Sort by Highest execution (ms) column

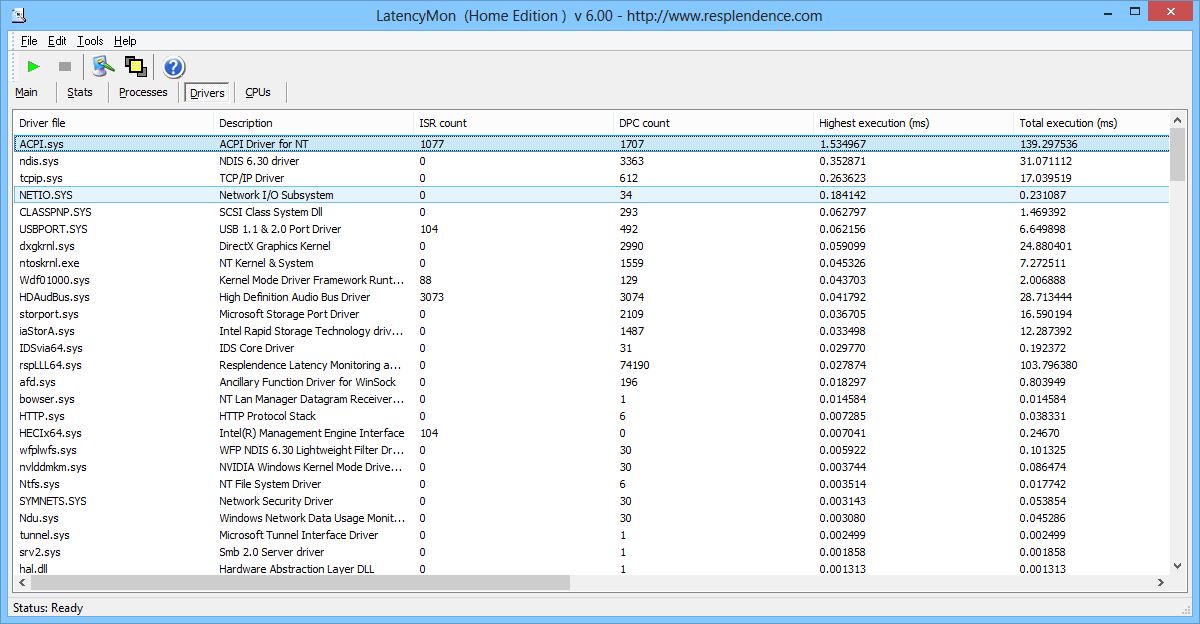click(873, 123)
